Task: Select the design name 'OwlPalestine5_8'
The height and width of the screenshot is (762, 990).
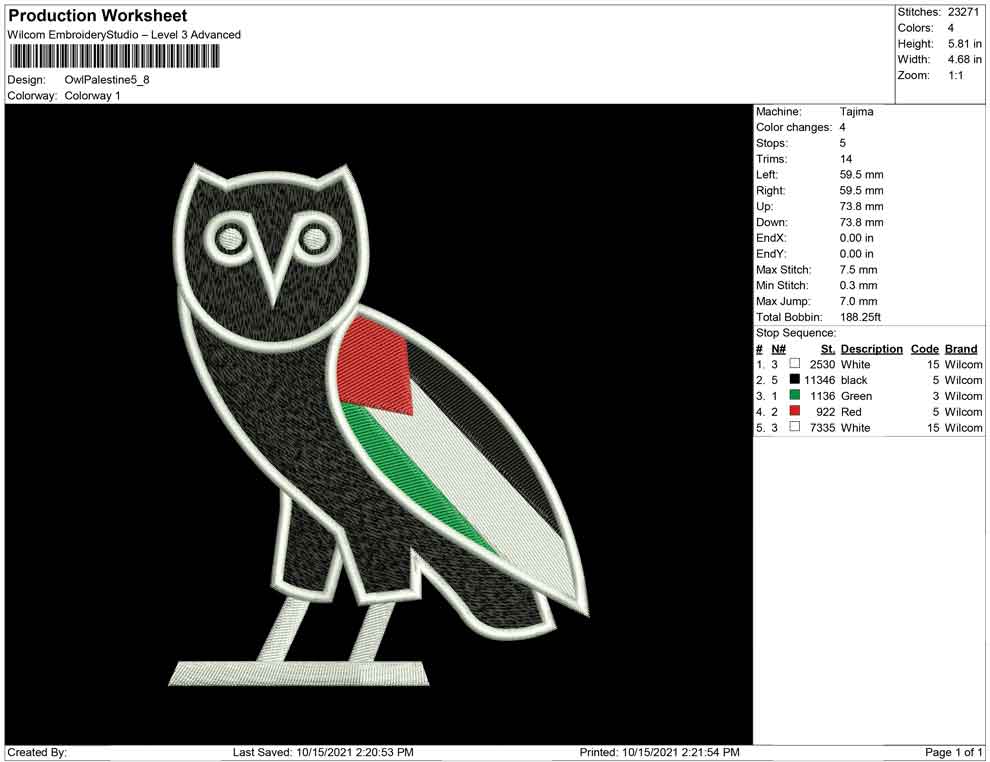Action: pyautogui.click(x=107, y=80)
